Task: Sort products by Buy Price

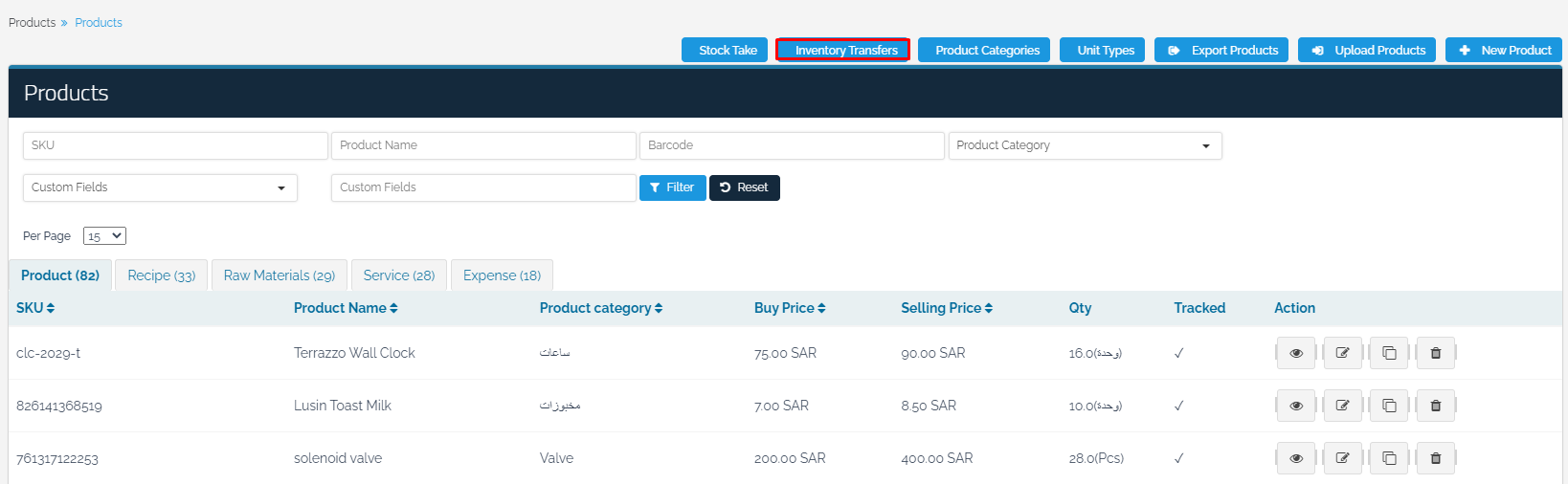Action: click(x=789, y=308)
